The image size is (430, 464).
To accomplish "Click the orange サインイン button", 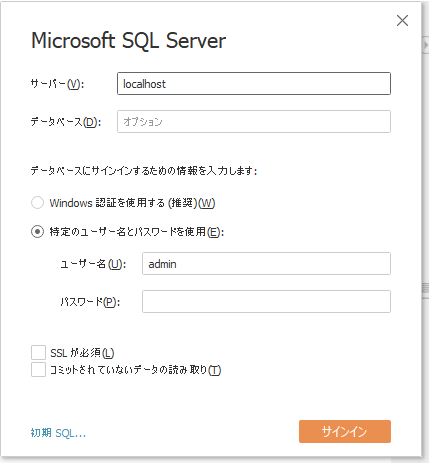I will (345, 432).
